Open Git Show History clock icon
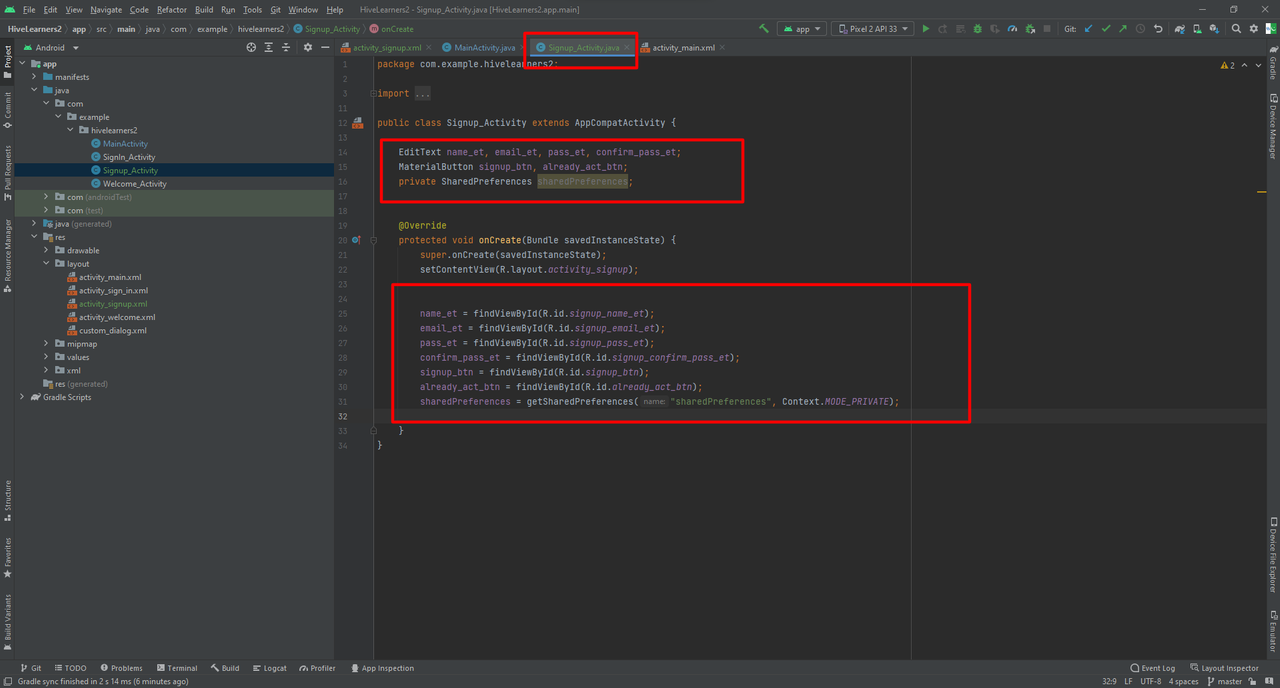Image resolution: width=1280 pixels, height=688 pixels. tap(1141, 29)
